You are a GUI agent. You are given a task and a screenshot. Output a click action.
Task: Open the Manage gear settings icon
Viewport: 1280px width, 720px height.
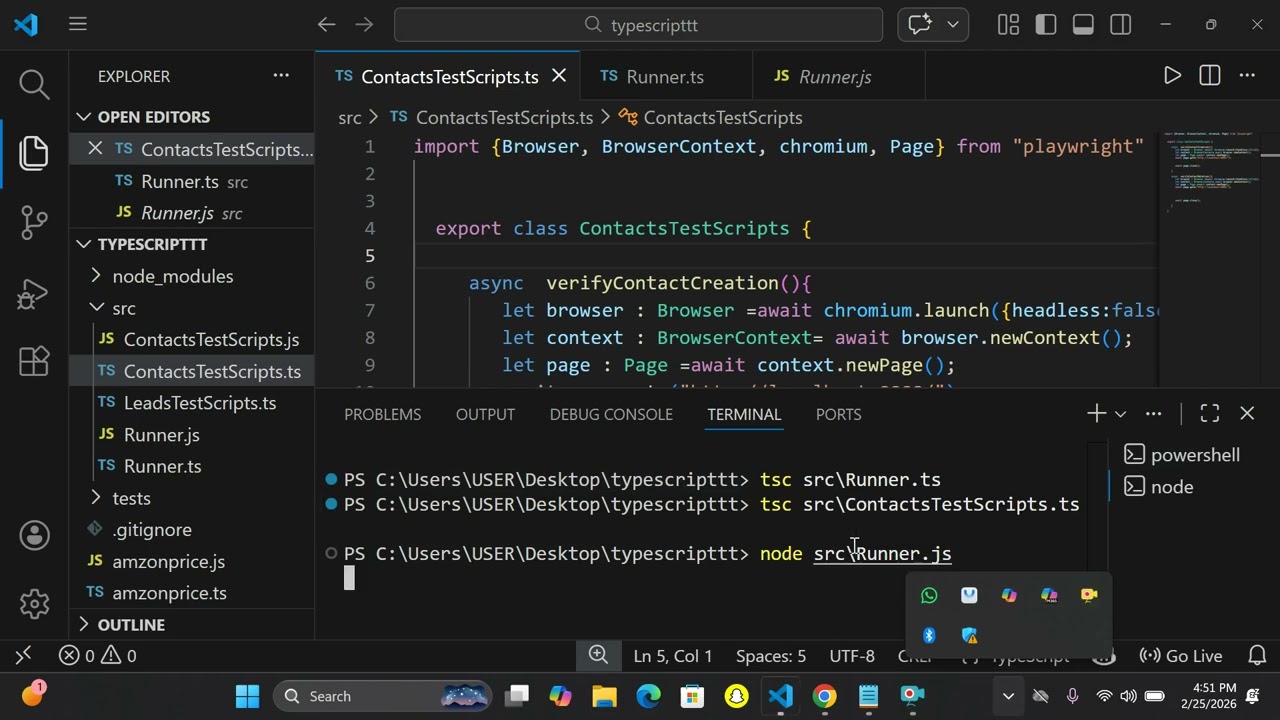pos(34,603)
